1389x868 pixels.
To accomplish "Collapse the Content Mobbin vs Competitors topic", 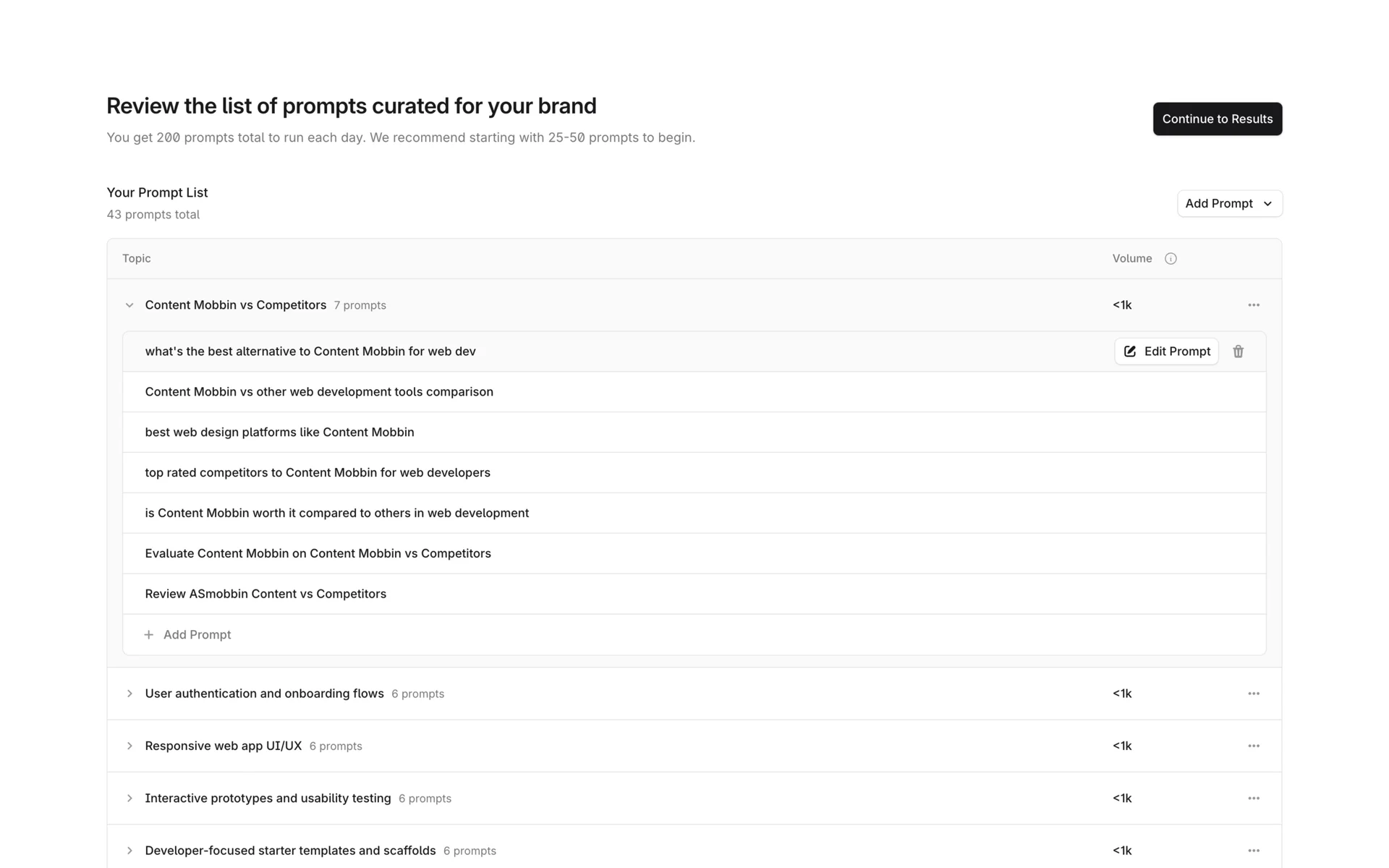I will pyautogui.click(x=129, y=305).
